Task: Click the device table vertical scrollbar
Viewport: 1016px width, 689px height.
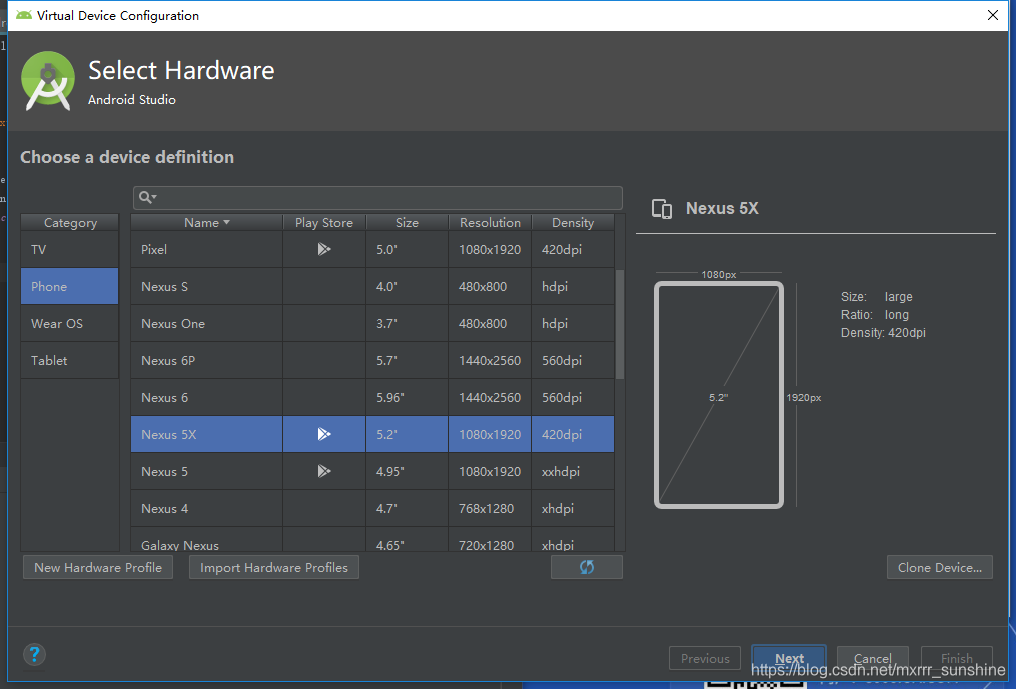Action: [619, 324]
